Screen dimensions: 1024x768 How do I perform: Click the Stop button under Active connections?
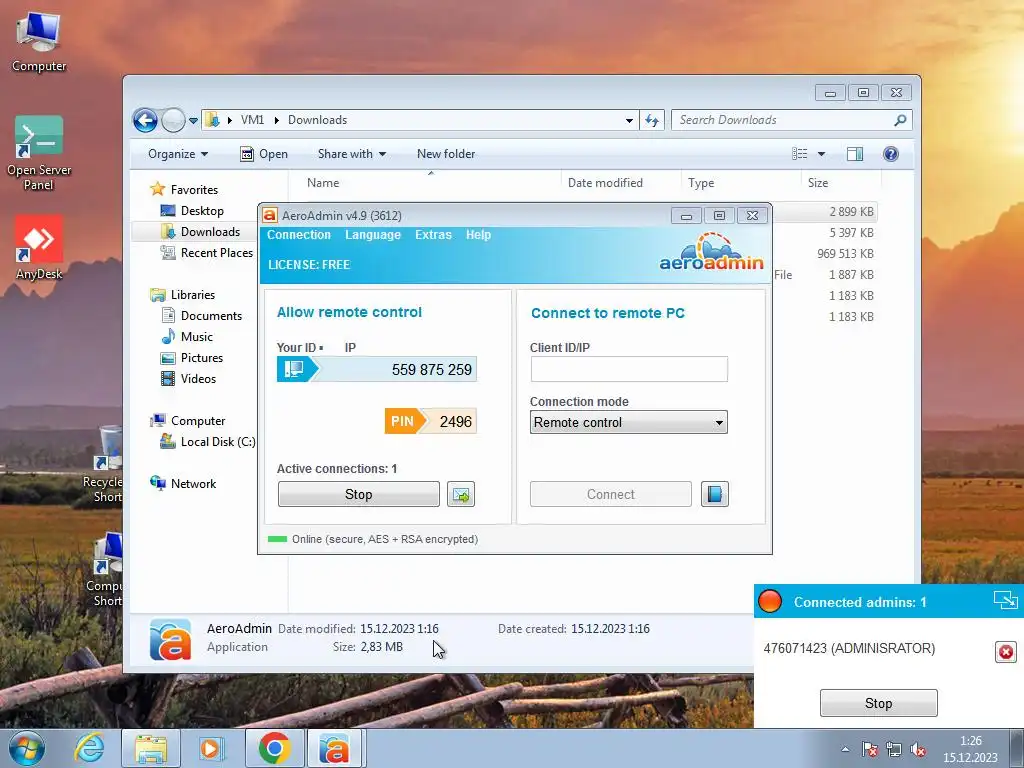pyautogui.click(x=359, y=494)
